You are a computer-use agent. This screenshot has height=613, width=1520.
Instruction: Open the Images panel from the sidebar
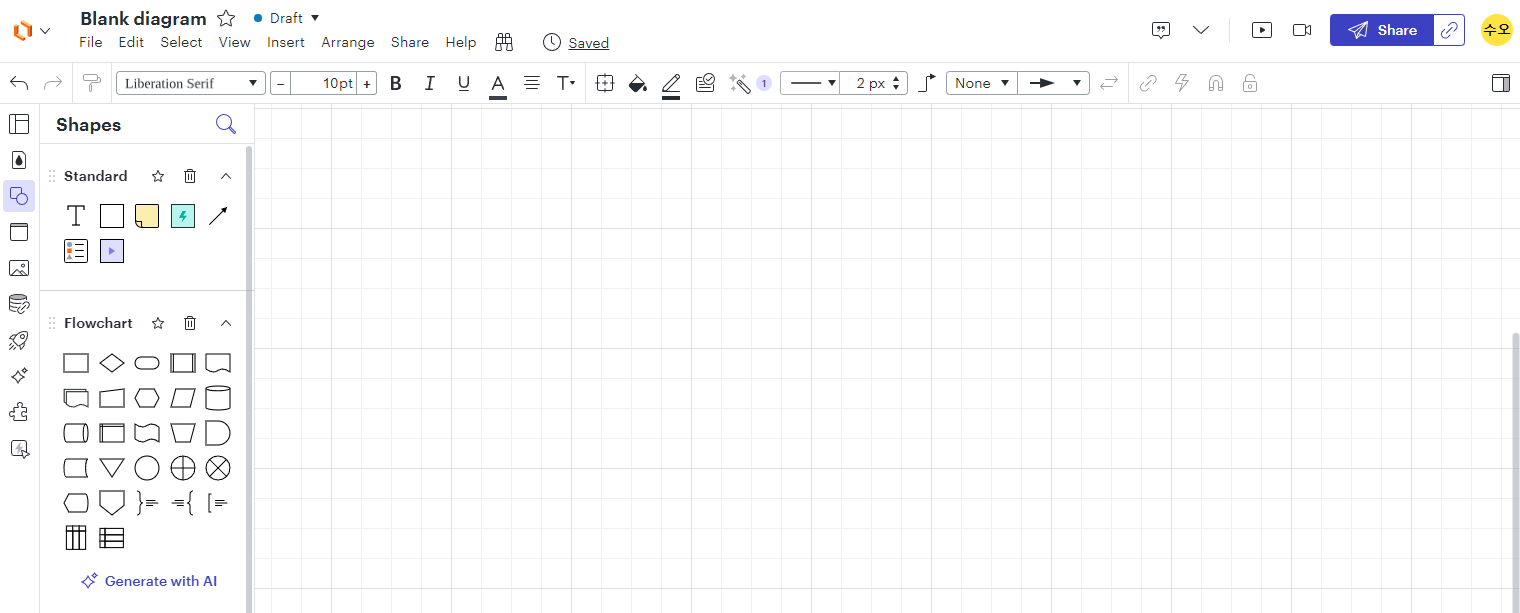click(19, 268)
